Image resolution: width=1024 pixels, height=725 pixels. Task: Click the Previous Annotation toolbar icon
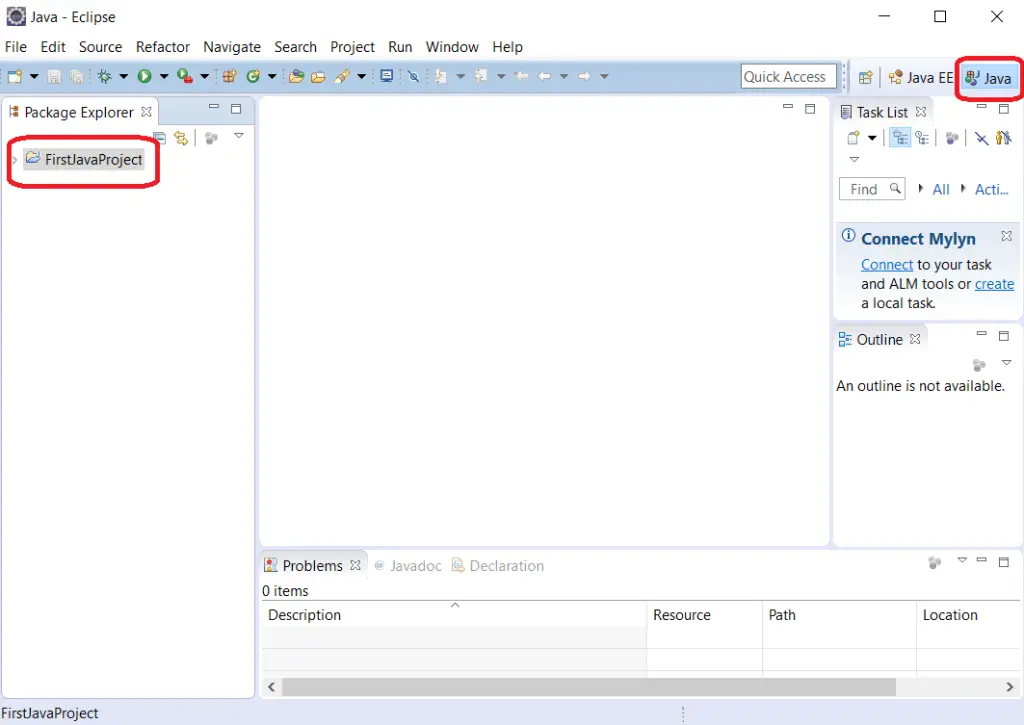click(481, 76)
